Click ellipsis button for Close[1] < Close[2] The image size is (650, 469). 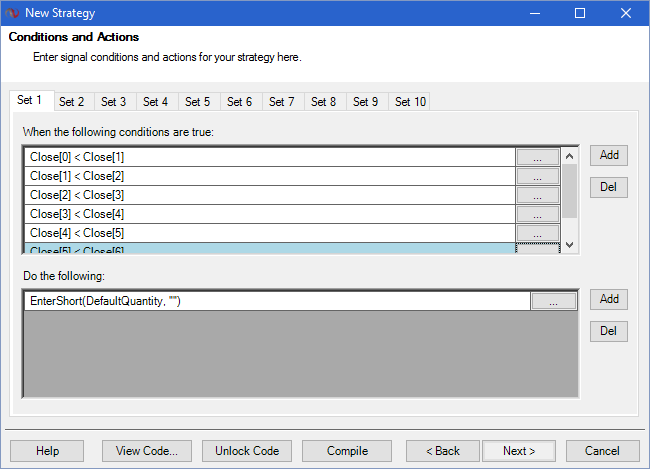click(538, 176)
